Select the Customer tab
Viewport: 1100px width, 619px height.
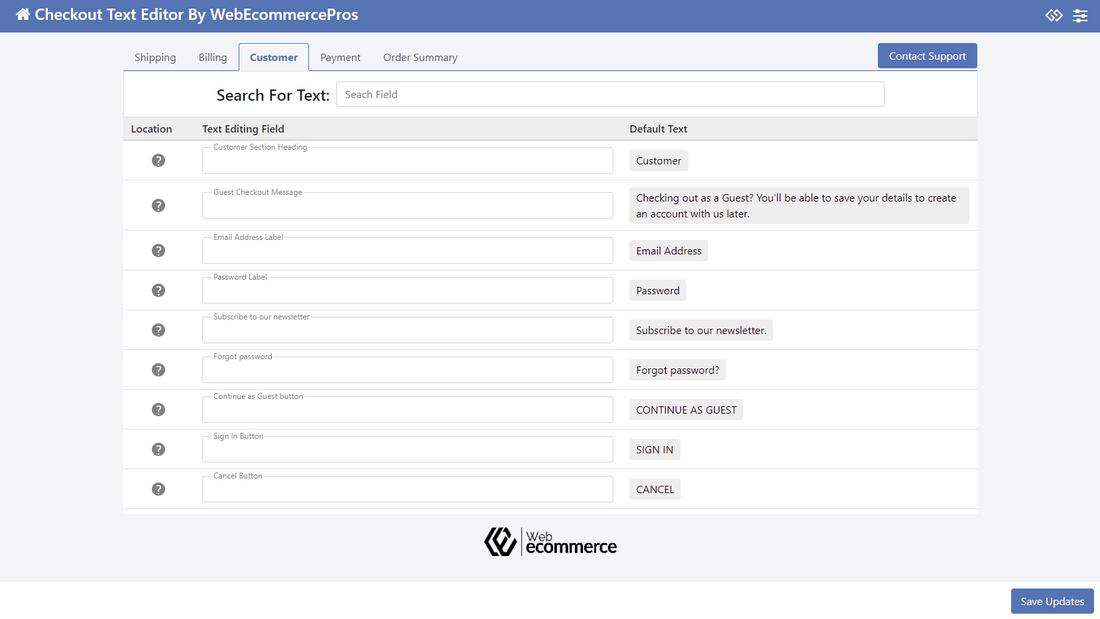tap(274, 58)
